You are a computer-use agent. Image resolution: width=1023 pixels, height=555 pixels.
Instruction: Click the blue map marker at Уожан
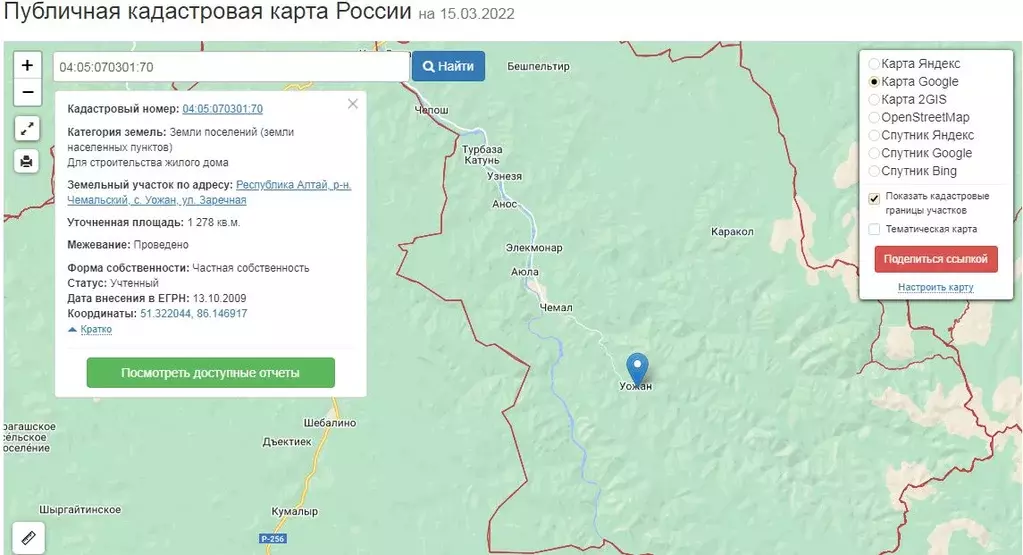click(637, 368)
